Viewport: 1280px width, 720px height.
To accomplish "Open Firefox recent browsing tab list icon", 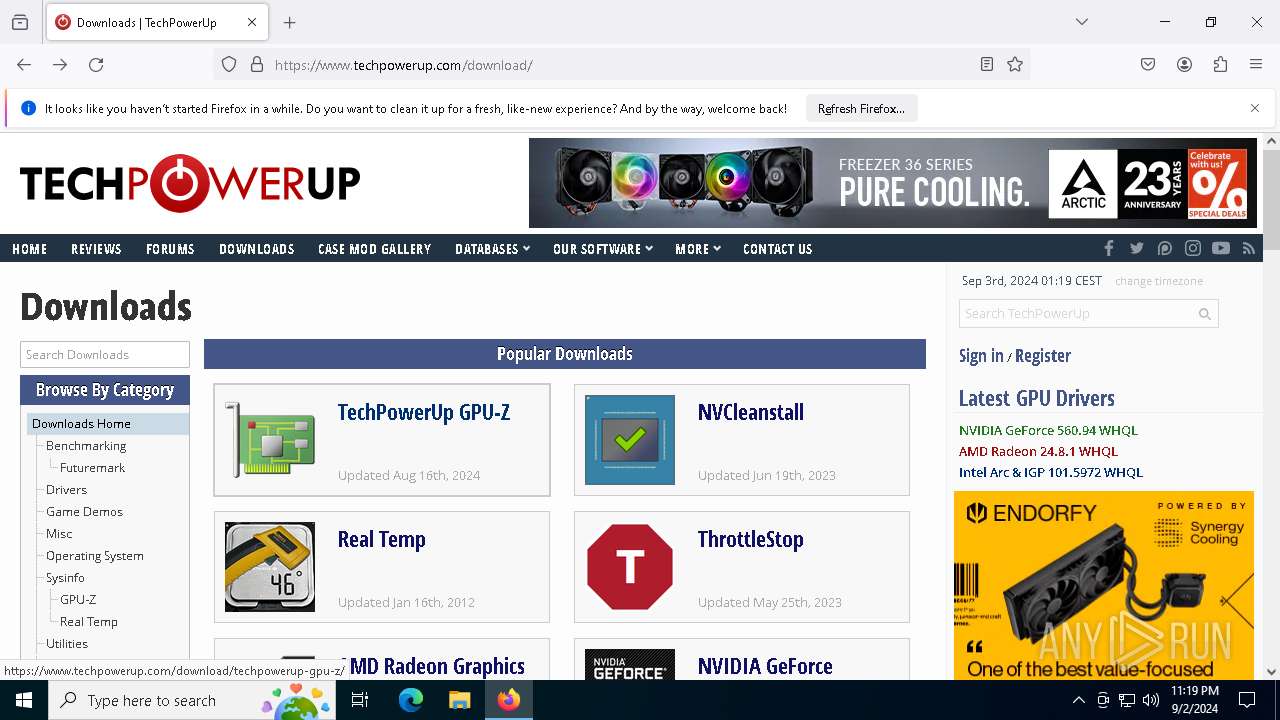I will [x=20, y=22].
